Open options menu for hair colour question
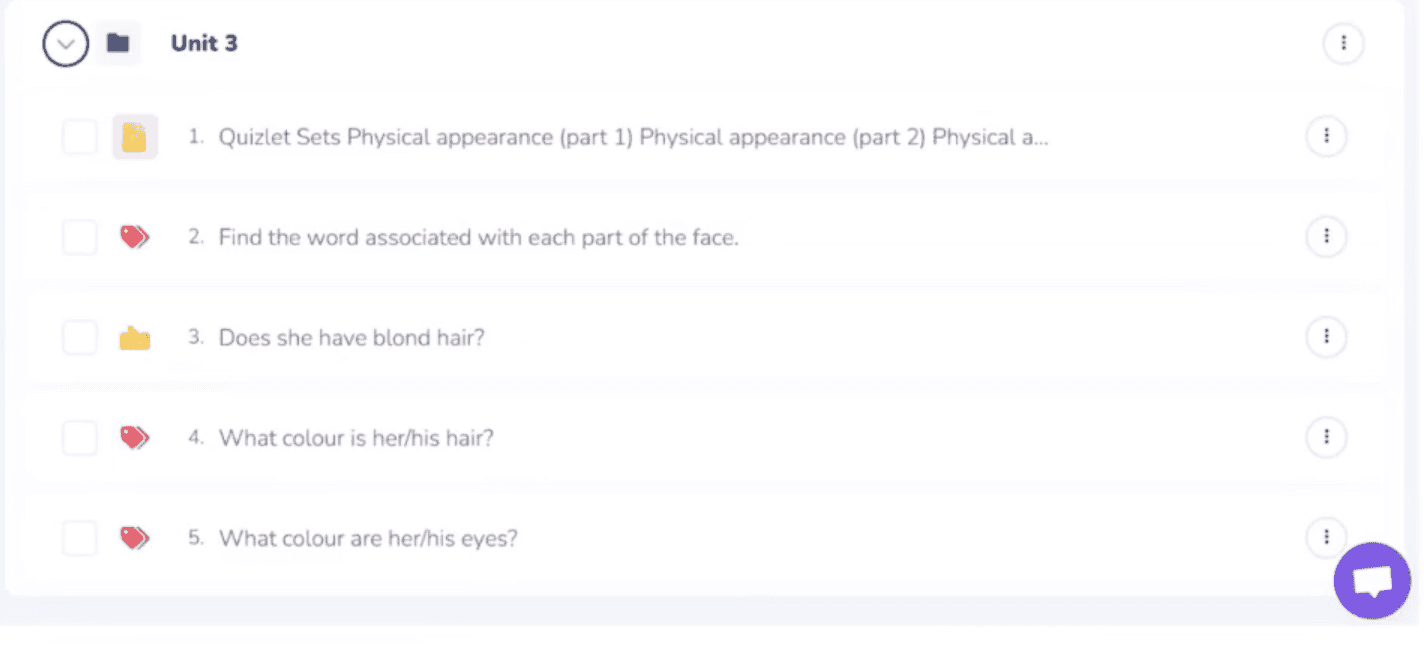 pos(1326,437)
